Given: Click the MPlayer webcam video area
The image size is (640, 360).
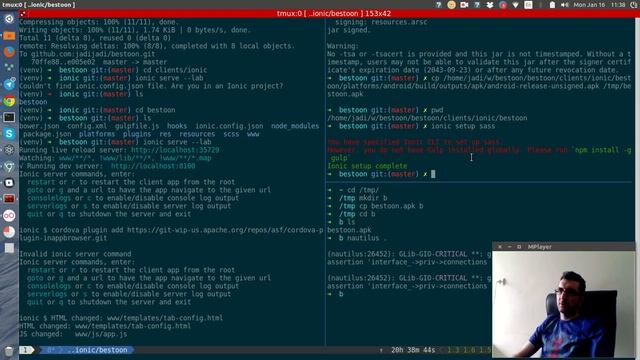Looking at the screenshot, I should point(563,304).
